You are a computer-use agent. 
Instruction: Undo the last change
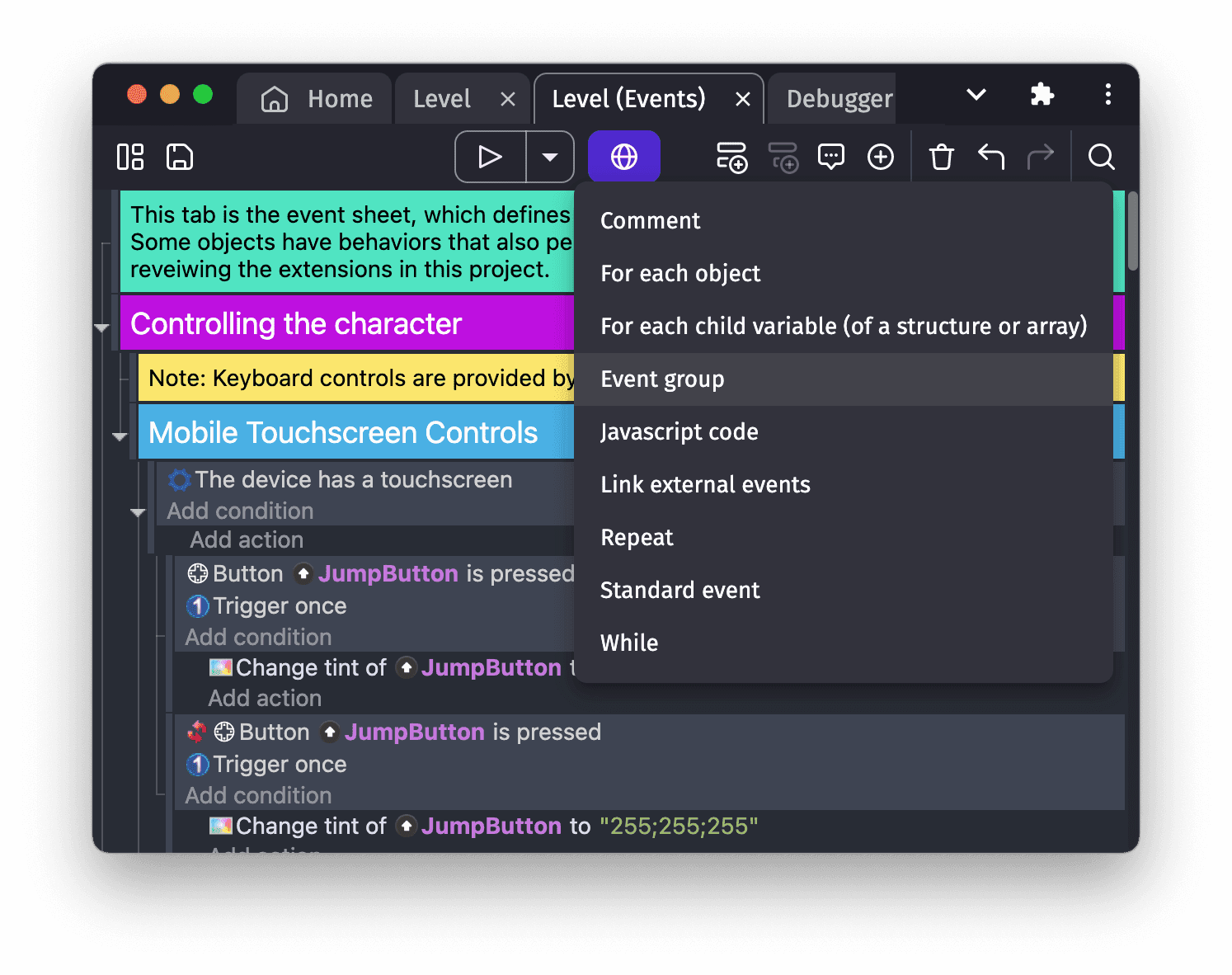point(991,157)
